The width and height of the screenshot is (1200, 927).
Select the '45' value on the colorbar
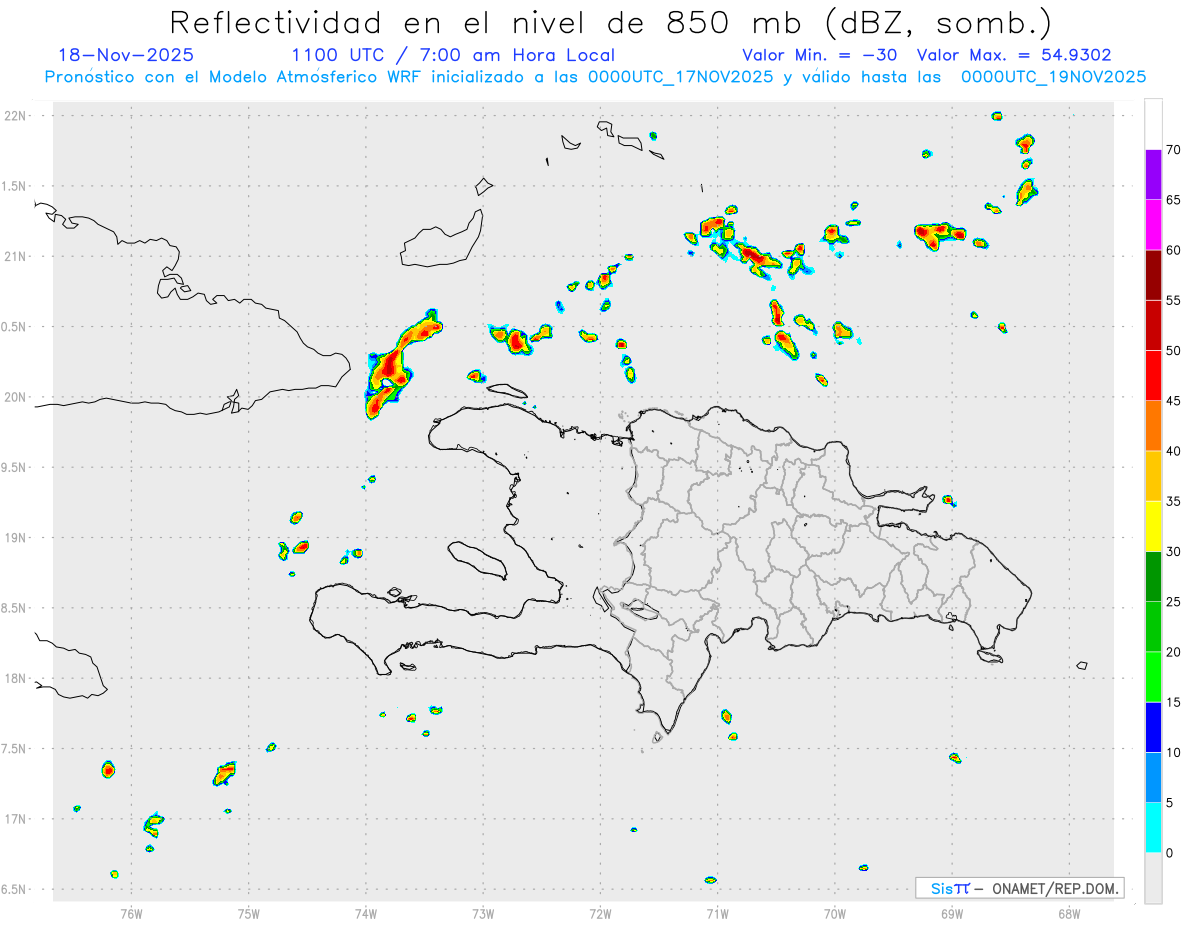pos(1174,401)
